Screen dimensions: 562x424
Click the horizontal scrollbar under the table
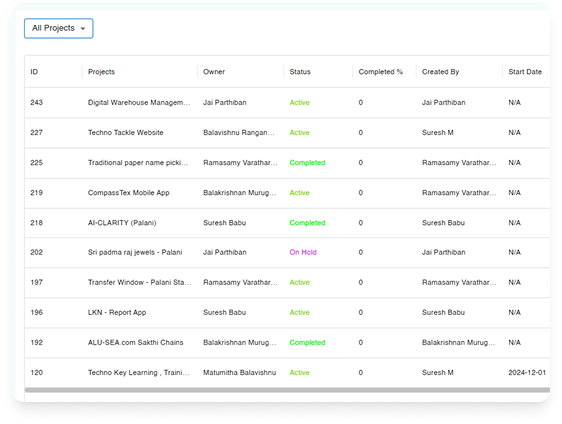point(287,390)
